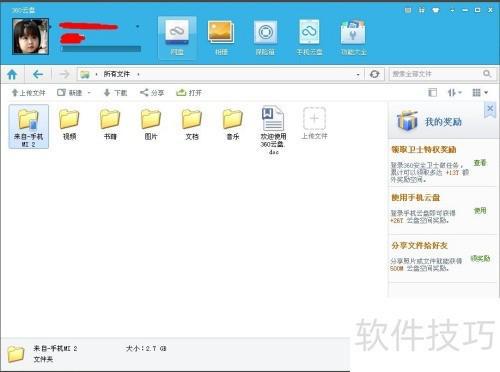500x372 pixels.
Task: Refresh the file list
Action: (375, 74)
